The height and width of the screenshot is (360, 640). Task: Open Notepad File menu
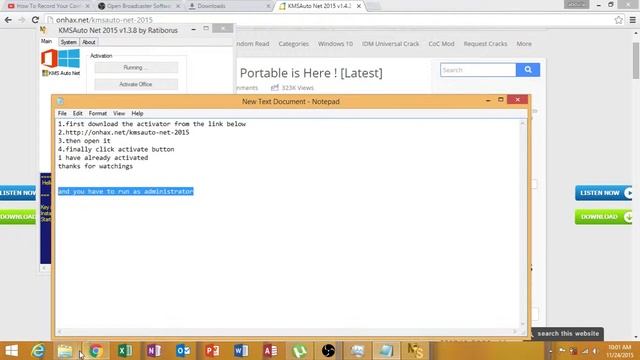(62, 113)
